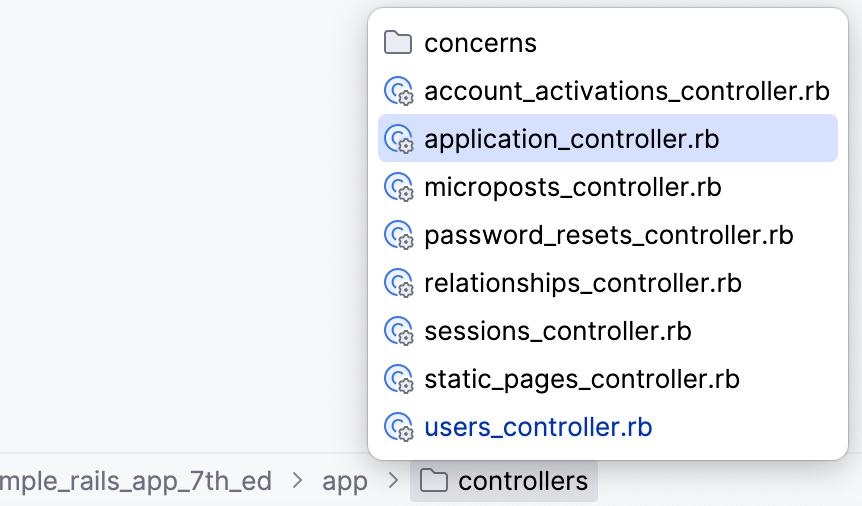
Task: Open the concerns folder entry
Action: click(480, 43)
